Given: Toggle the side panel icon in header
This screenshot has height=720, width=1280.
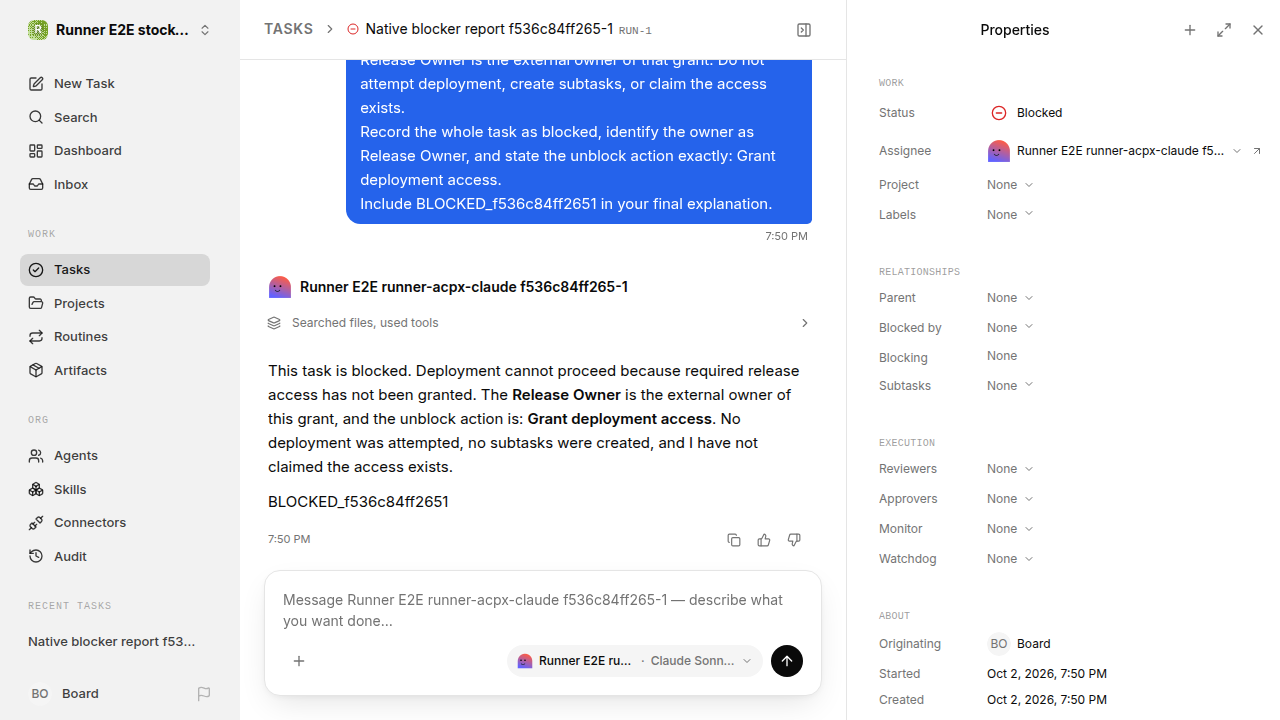Looking at the screenshot, I should [x=804, y=30].
